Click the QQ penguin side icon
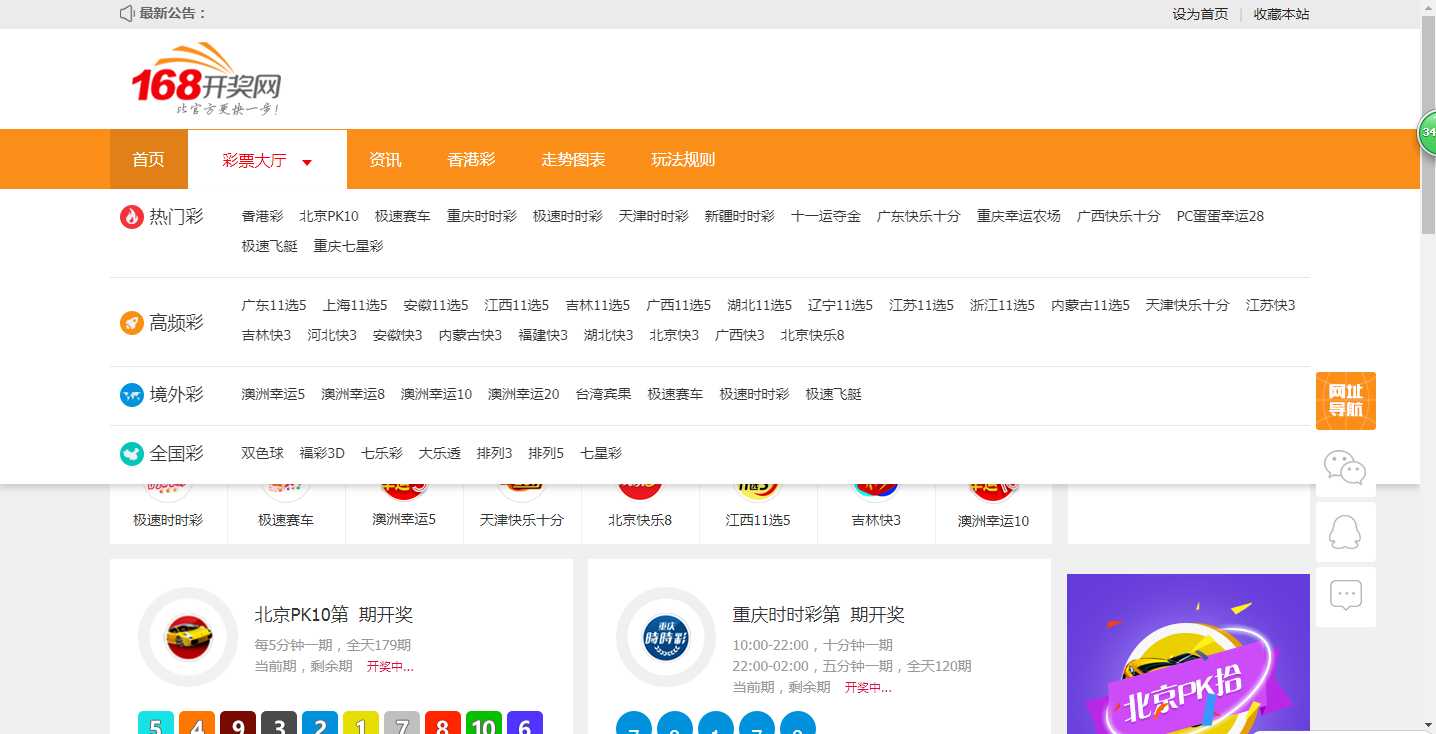 pos(1345,532)
